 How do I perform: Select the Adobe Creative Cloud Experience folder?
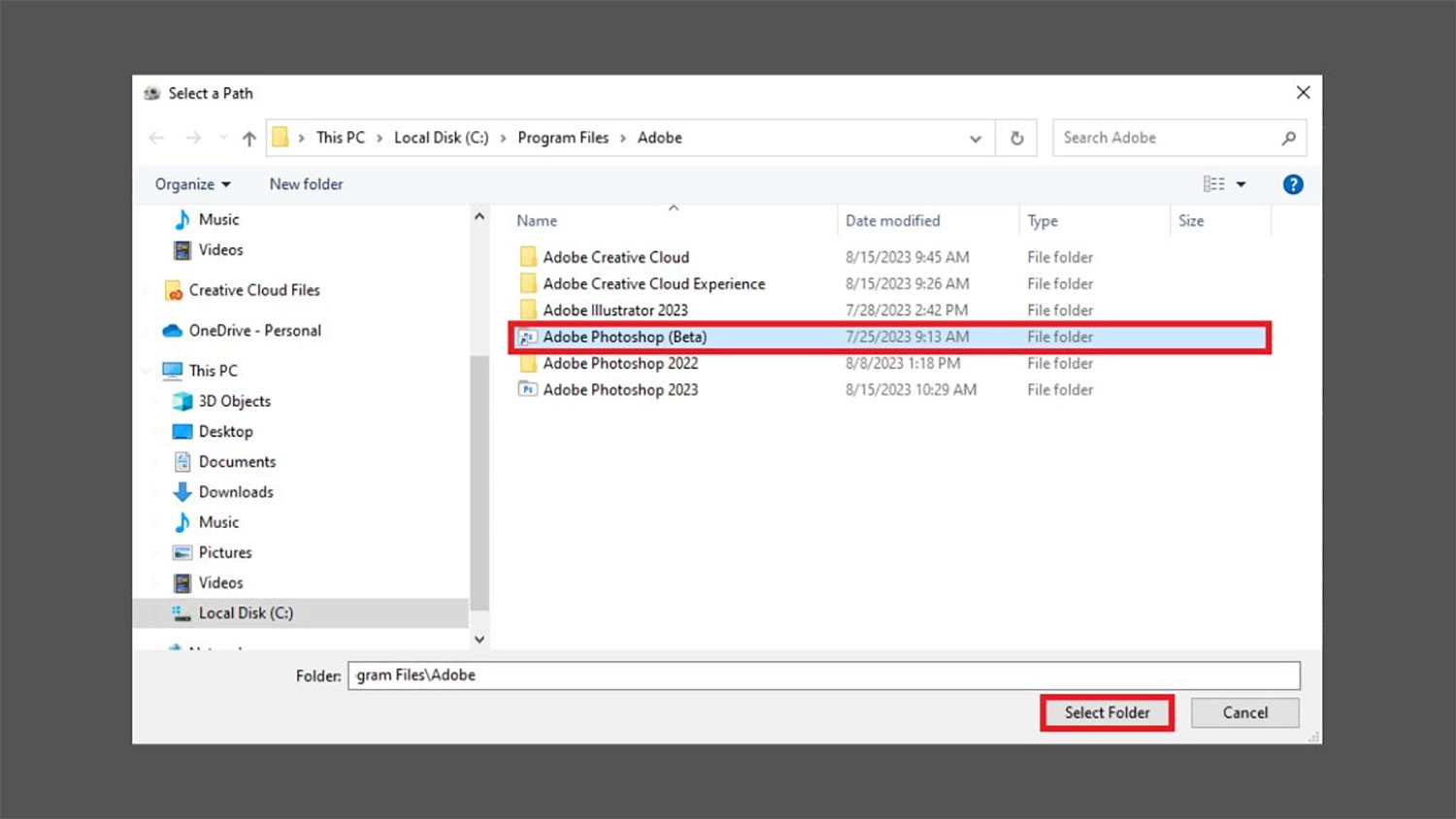pyautogui.click(x=653, y=283)
